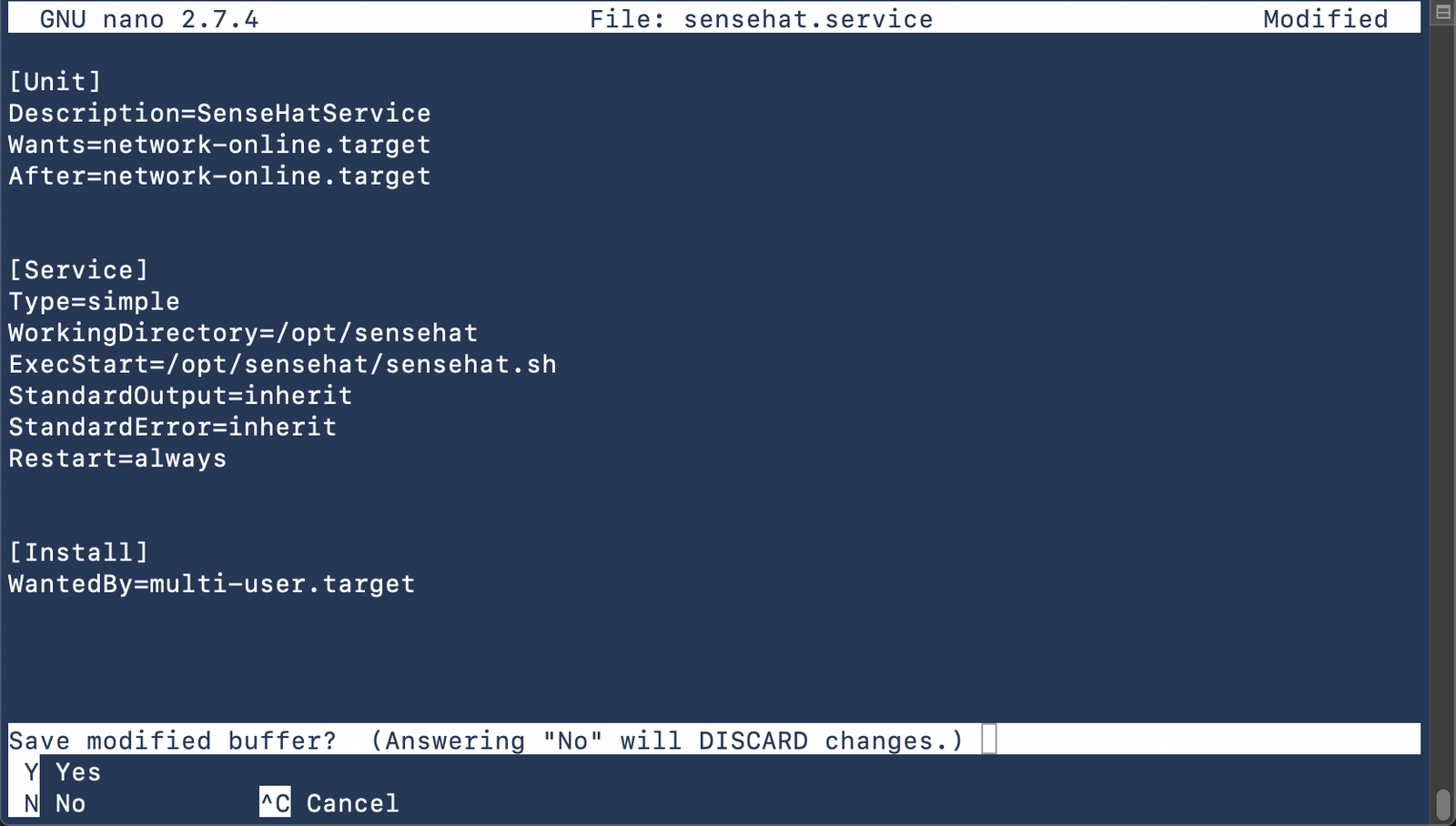
Task: Click the [Service] section header
Action: [x=78, y=270]
